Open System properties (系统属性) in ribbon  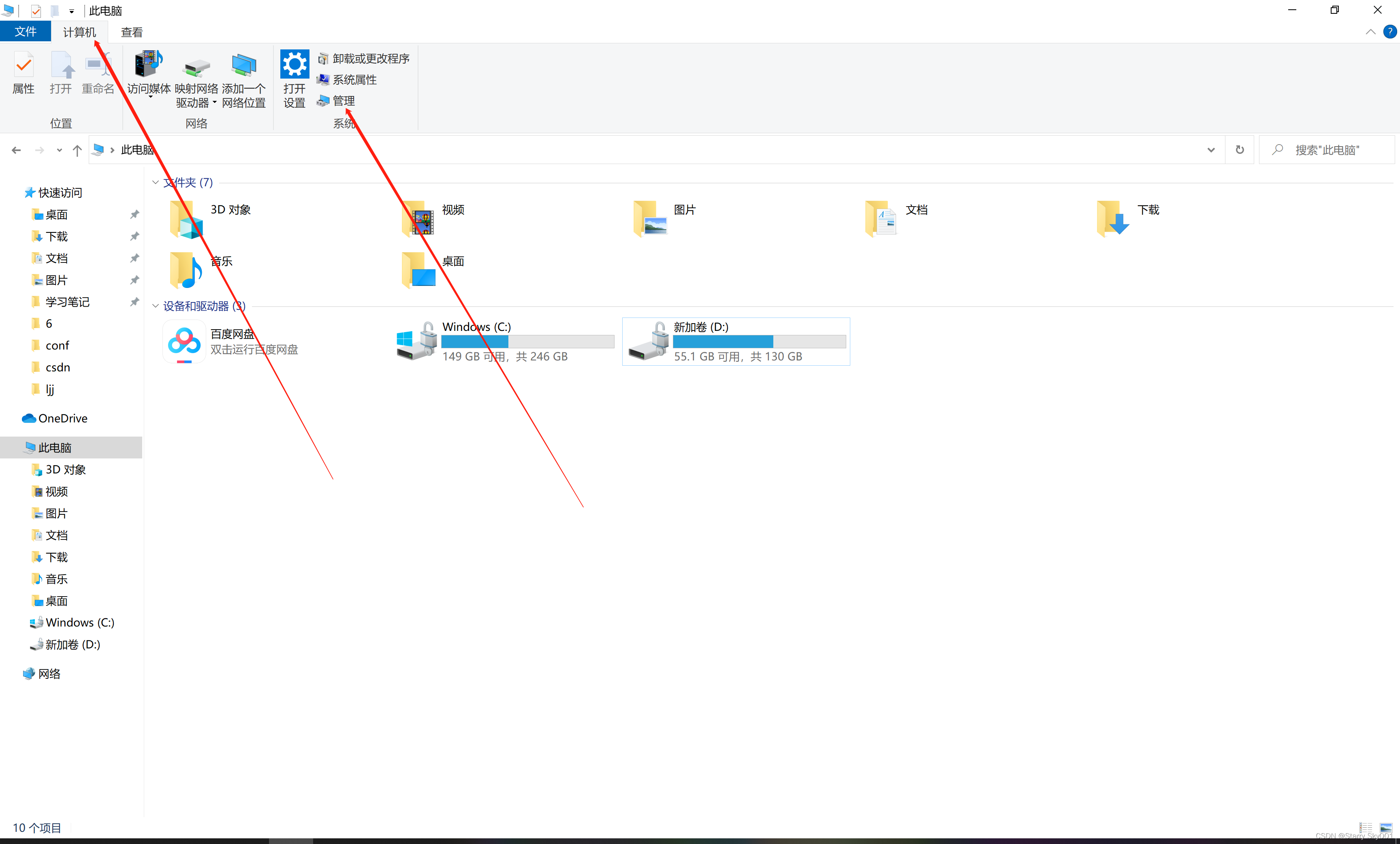[x=354, y=80]
